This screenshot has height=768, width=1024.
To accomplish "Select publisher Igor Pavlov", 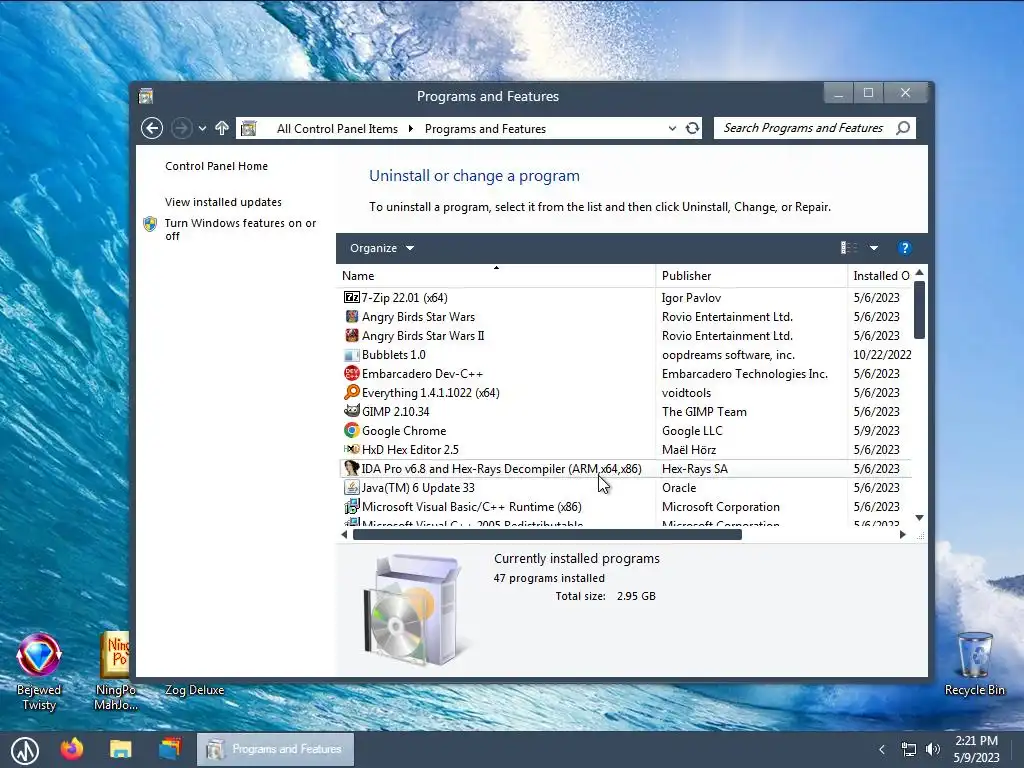I will (691, 298).
